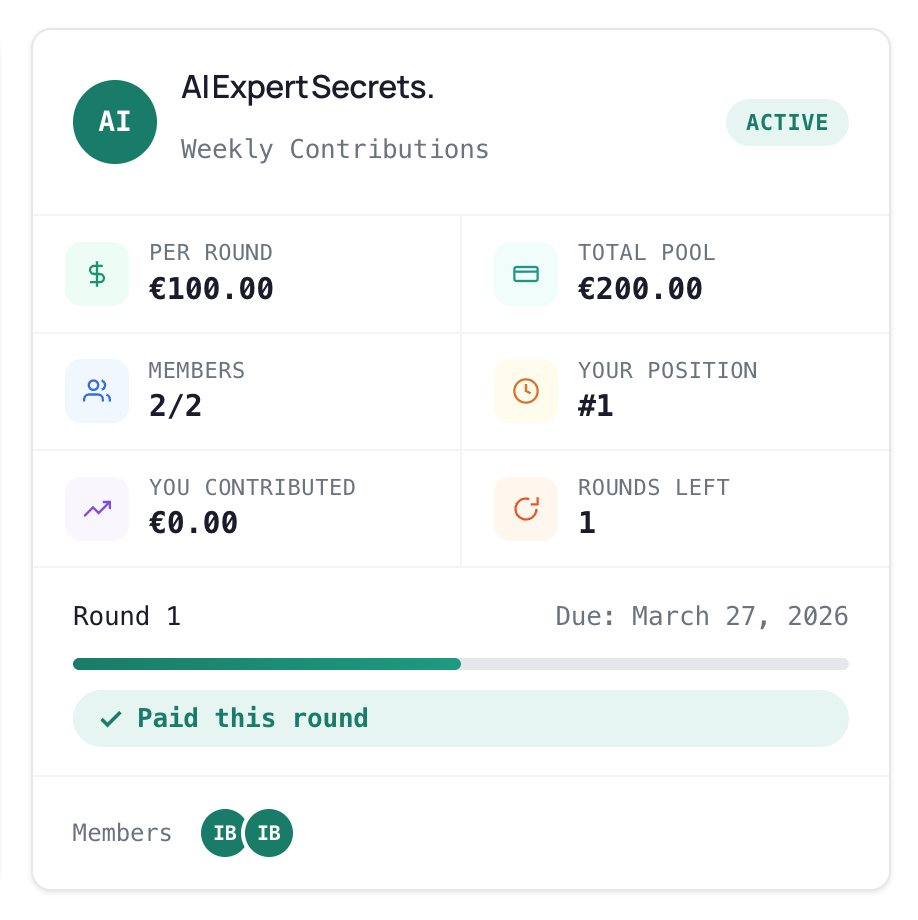
Task: Click the dollar sign Per Round icon
Action: (97, 274)
